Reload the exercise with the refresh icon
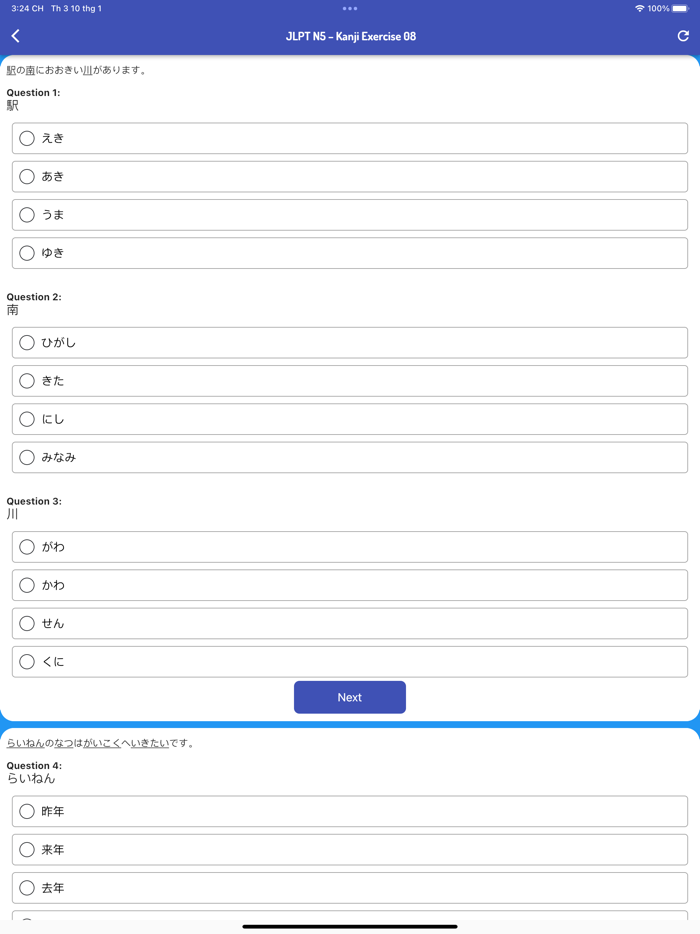The image size is (700, 934). click(x=684, y=35)
